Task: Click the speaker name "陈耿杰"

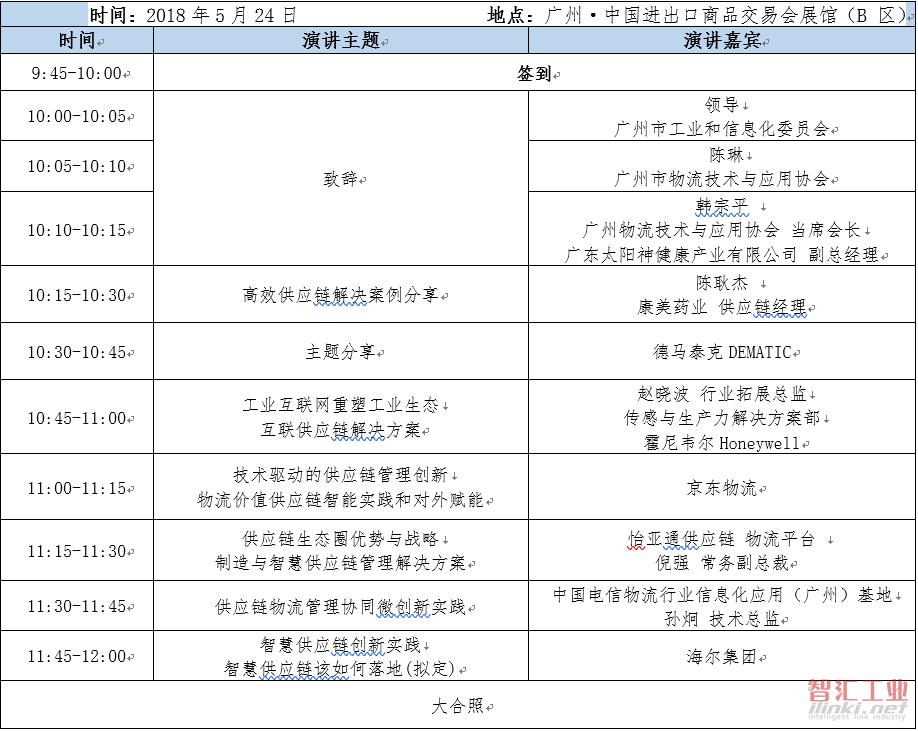Action: click(x=722, y=283)
